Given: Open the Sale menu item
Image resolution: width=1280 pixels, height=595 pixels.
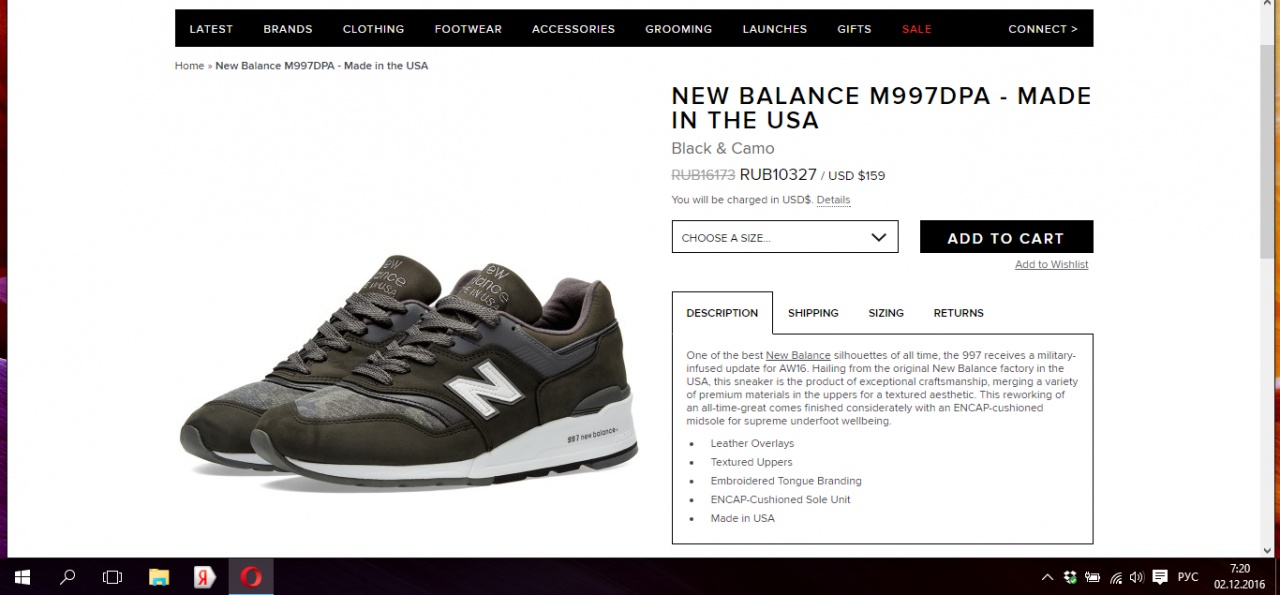Looking at the screenshot, I should pyautogui.click(x=916, y=29).
